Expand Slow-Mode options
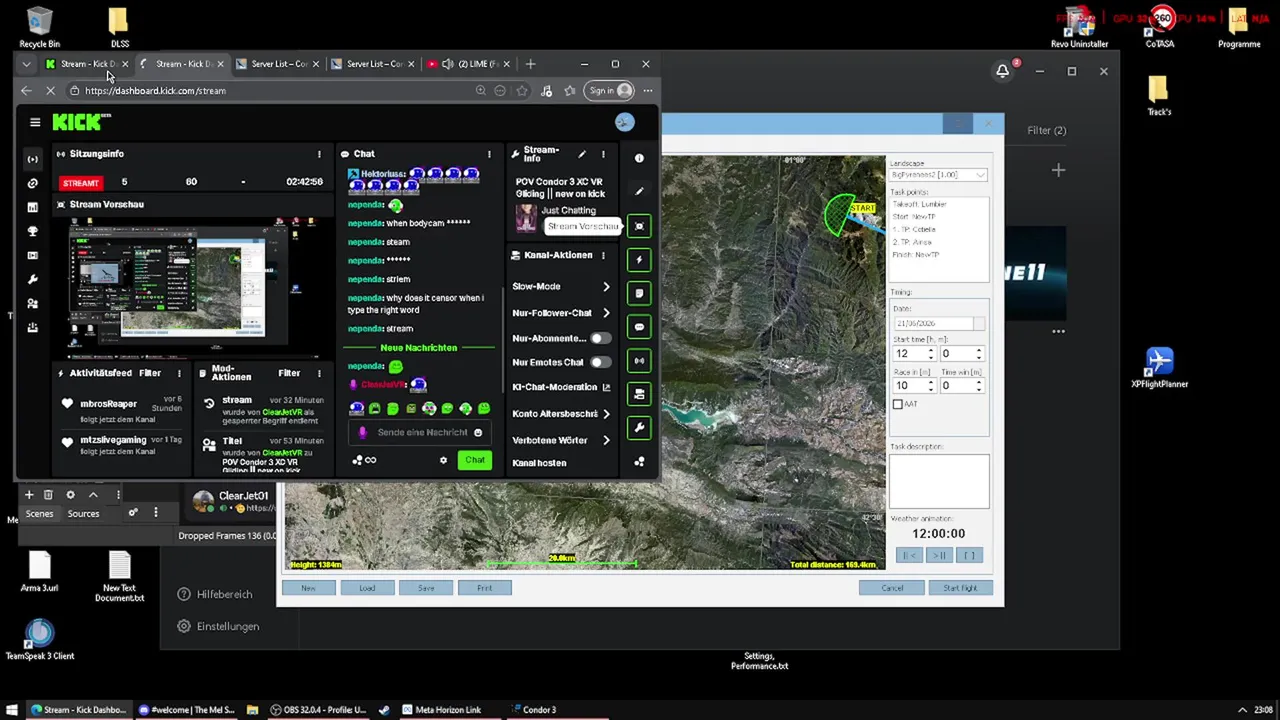 tap(606, 287)
